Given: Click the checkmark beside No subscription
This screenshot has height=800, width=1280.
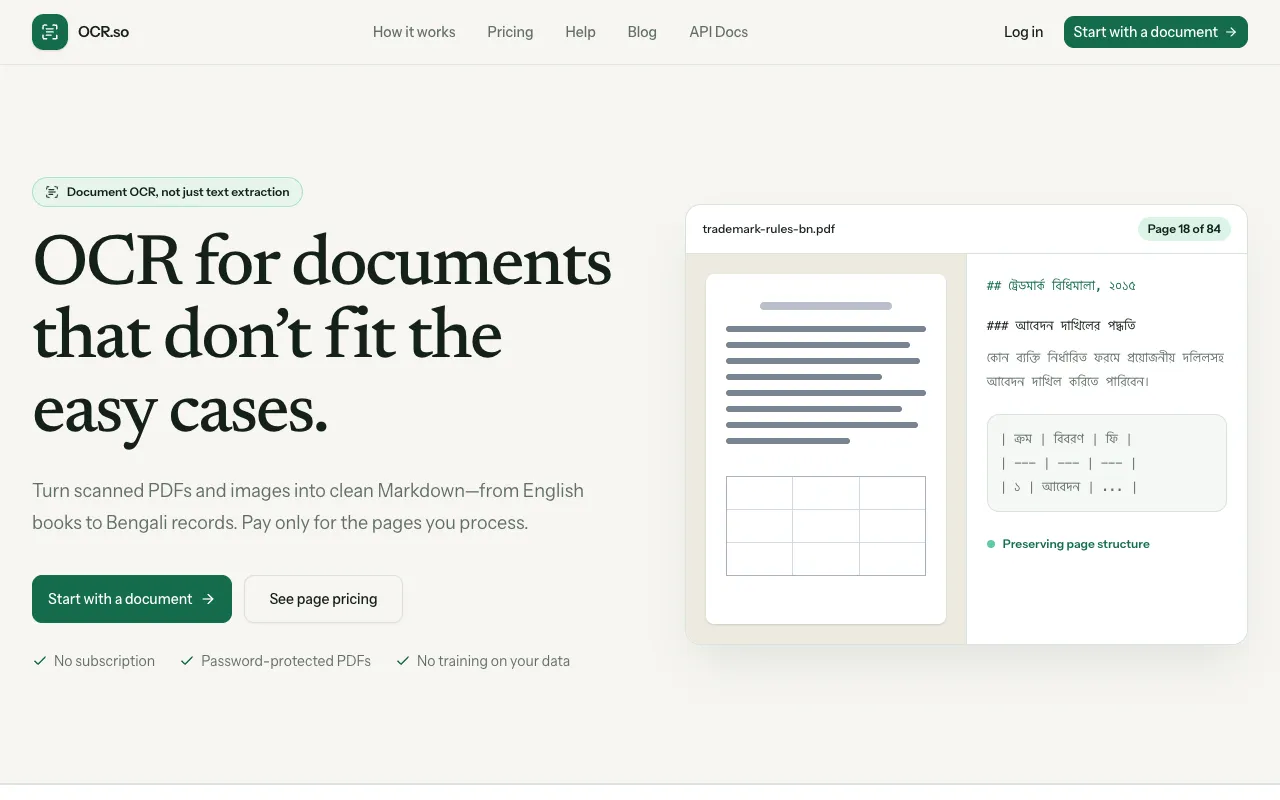Looking at the screenshot, I should pos(40,661).
